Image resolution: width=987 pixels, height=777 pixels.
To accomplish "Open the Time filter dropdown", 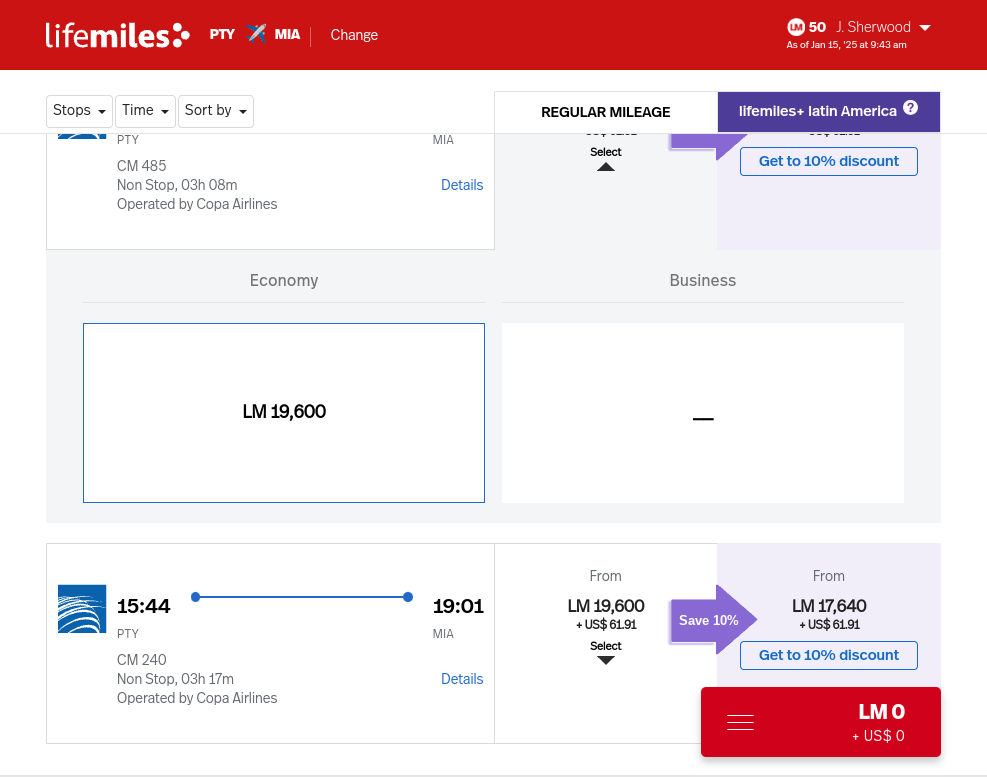I will pos(145,111).
